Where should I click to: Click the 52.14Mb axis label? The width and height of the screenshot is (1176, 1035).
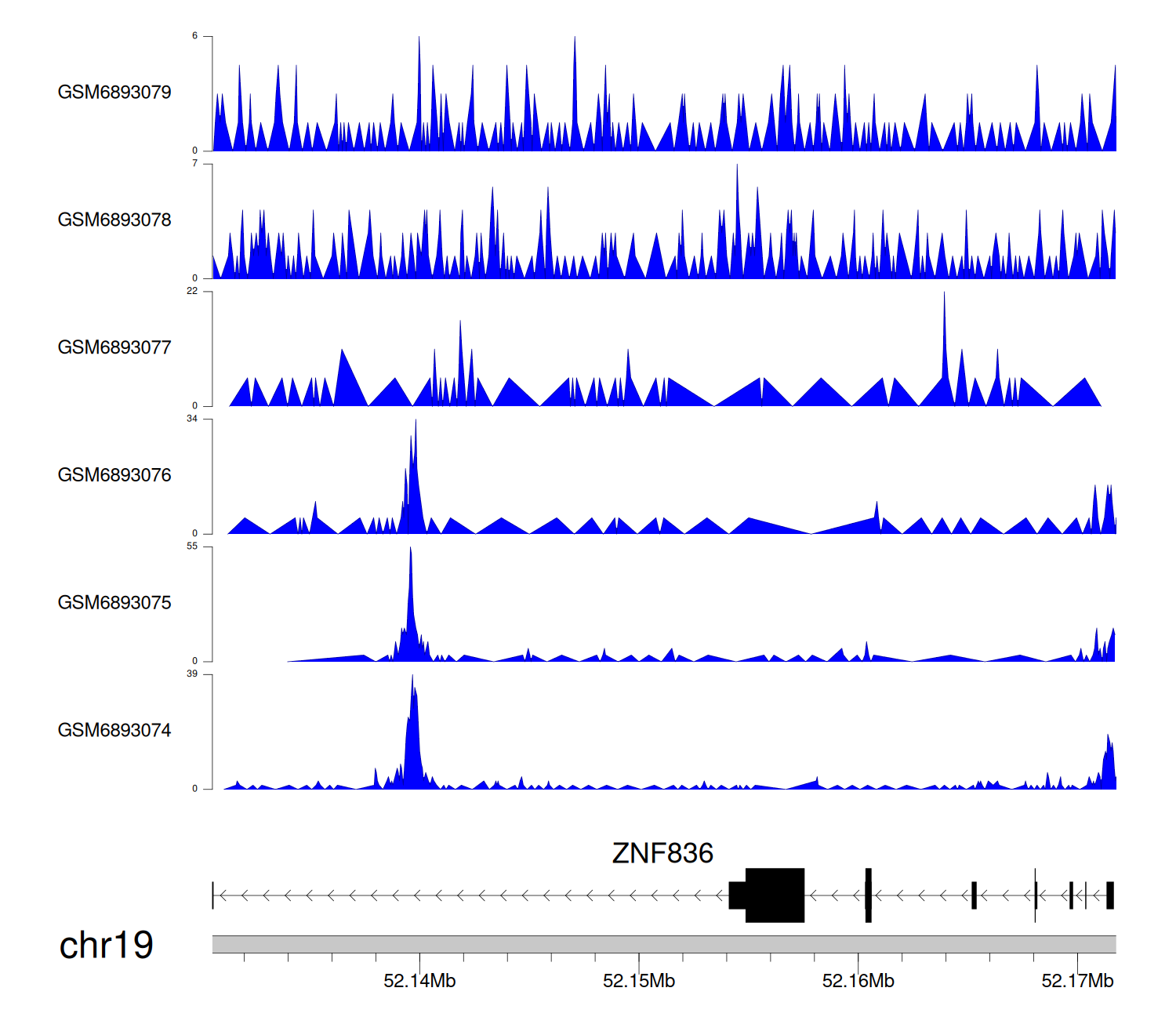point(419,981)
